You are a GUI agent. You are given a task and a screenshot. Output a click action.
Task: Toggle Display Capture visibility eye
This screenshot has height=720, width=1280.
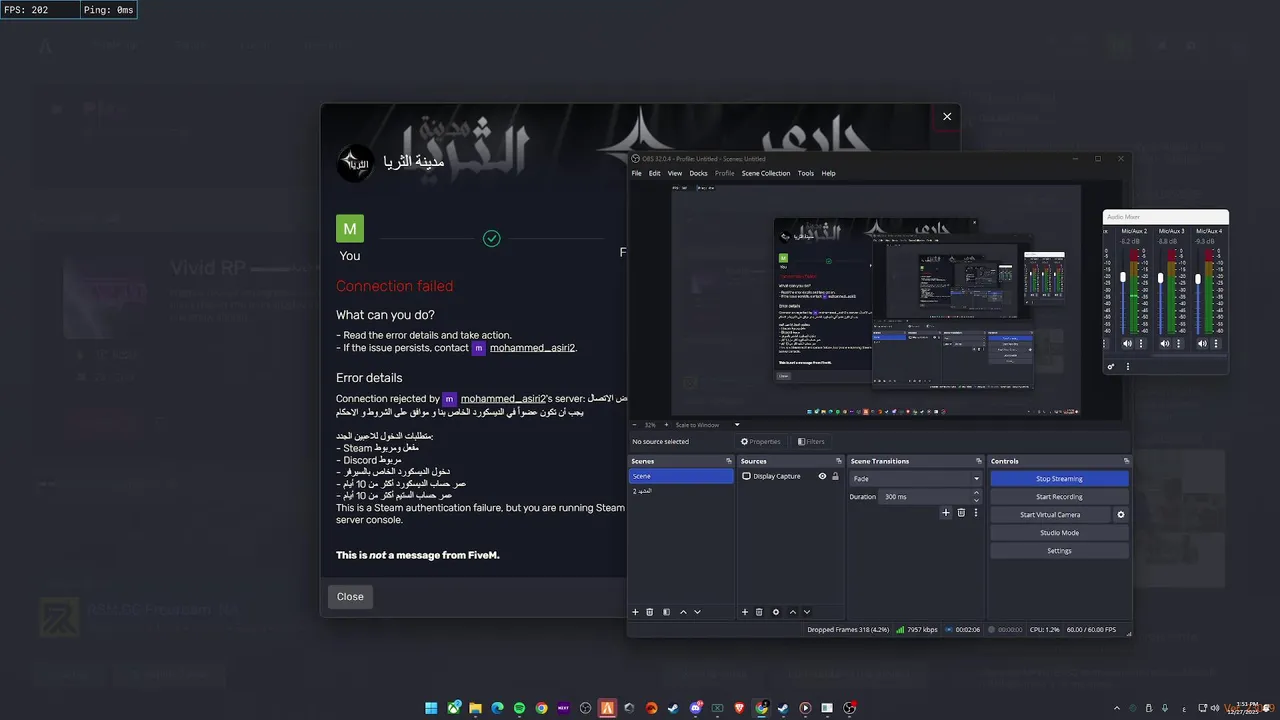pos(822,476)
